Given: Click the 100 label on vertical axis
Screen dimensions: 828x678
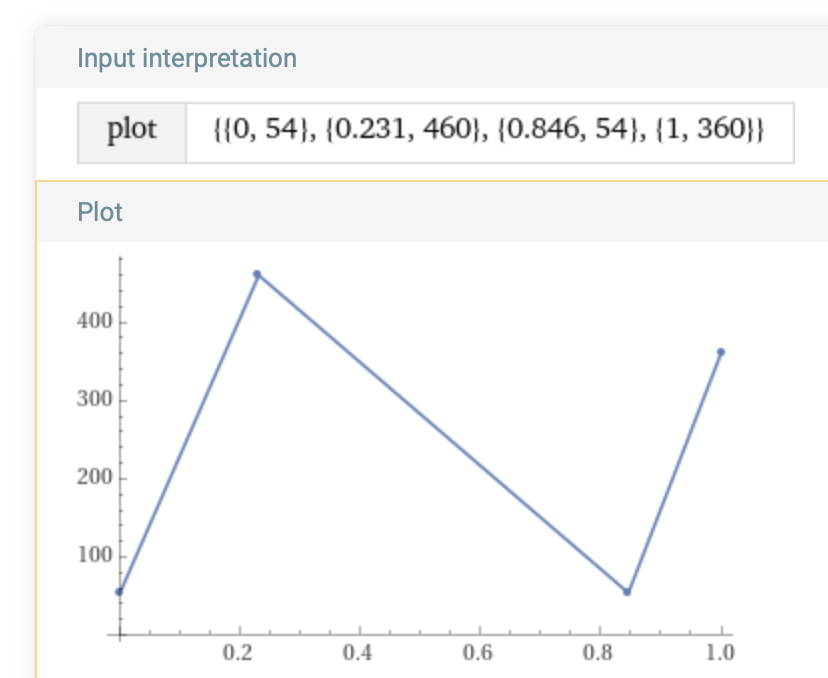Looking at the screenshot, I should coord(93,557).
